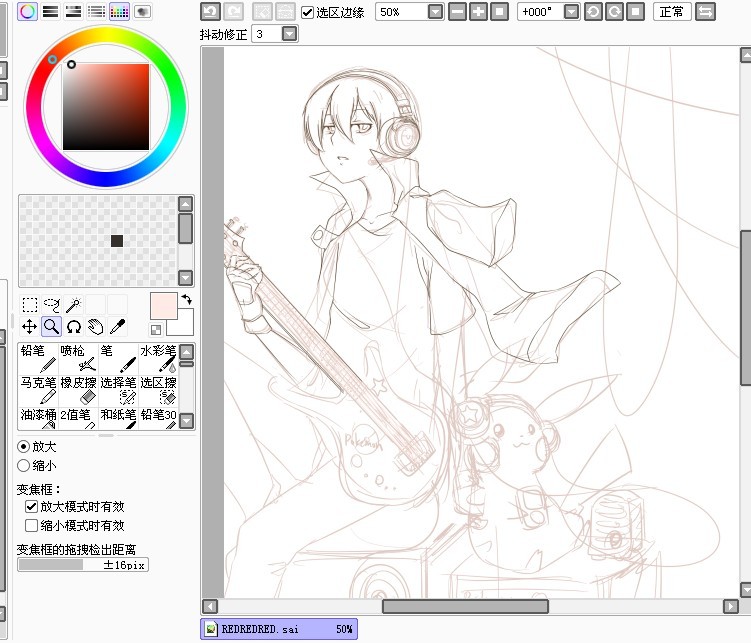Choose the 喷枪 airbrush tool

[x=79, y=359]
